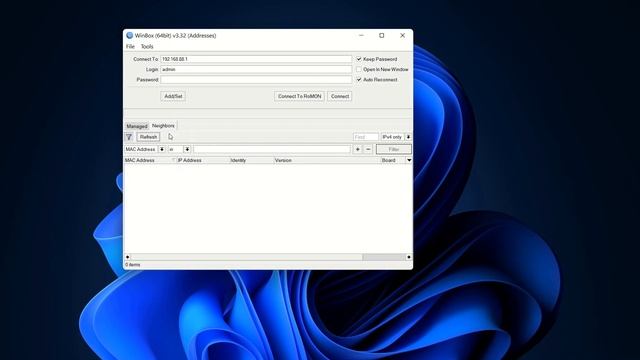Click the WinBox globe title icon
The image size is (640, 360).
click(129, 36)
